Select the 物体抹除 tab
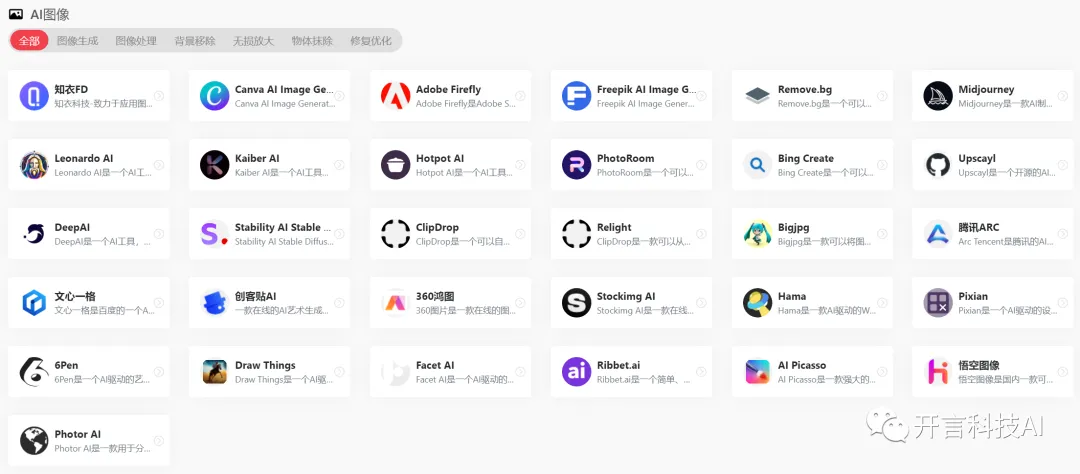 (x=312, y=41)
